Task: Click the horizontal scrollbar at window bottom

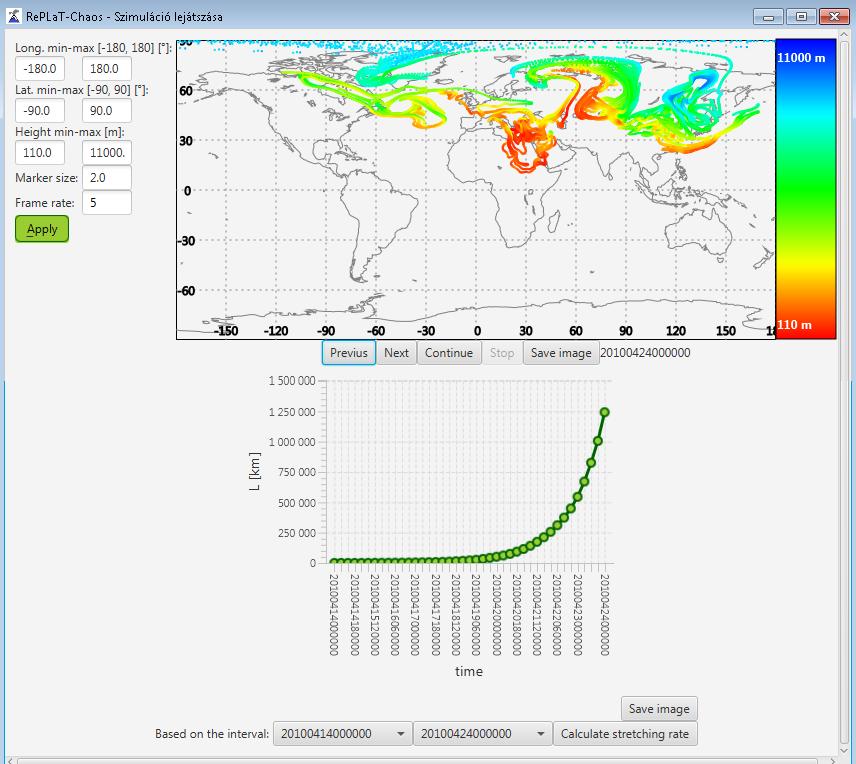Action: pyautogui.click(x=417, y=760)
